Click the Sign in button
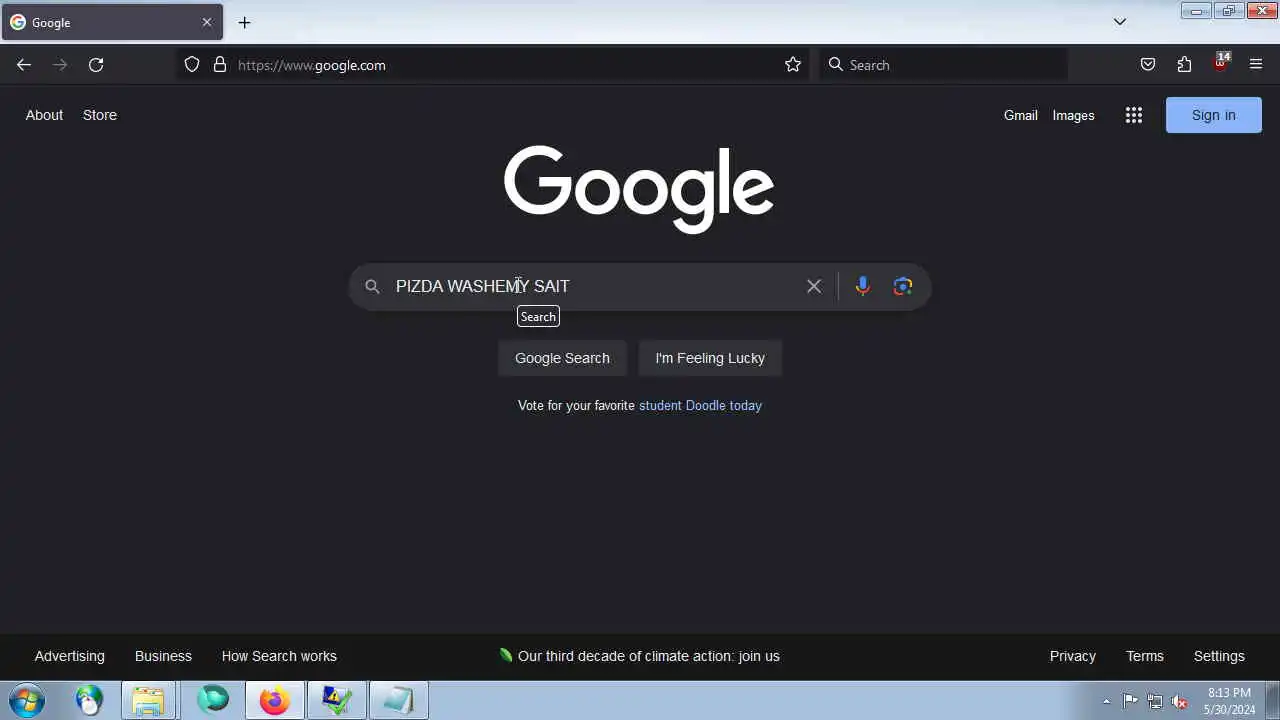The width and height of the screenshot is (1280, 720). coord(1214,115)
